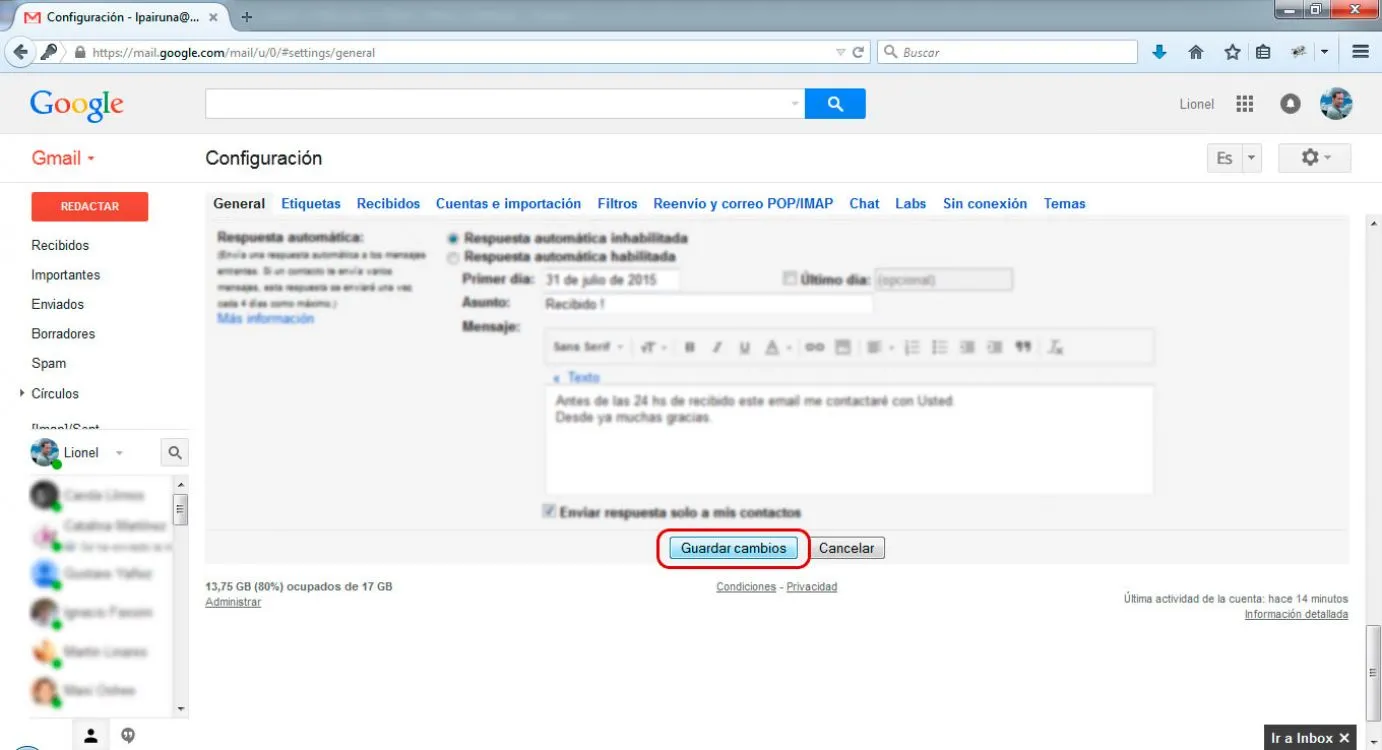Go back with the browser arrow
Screen dimensions: 1382x750
[x=20, y=52]
